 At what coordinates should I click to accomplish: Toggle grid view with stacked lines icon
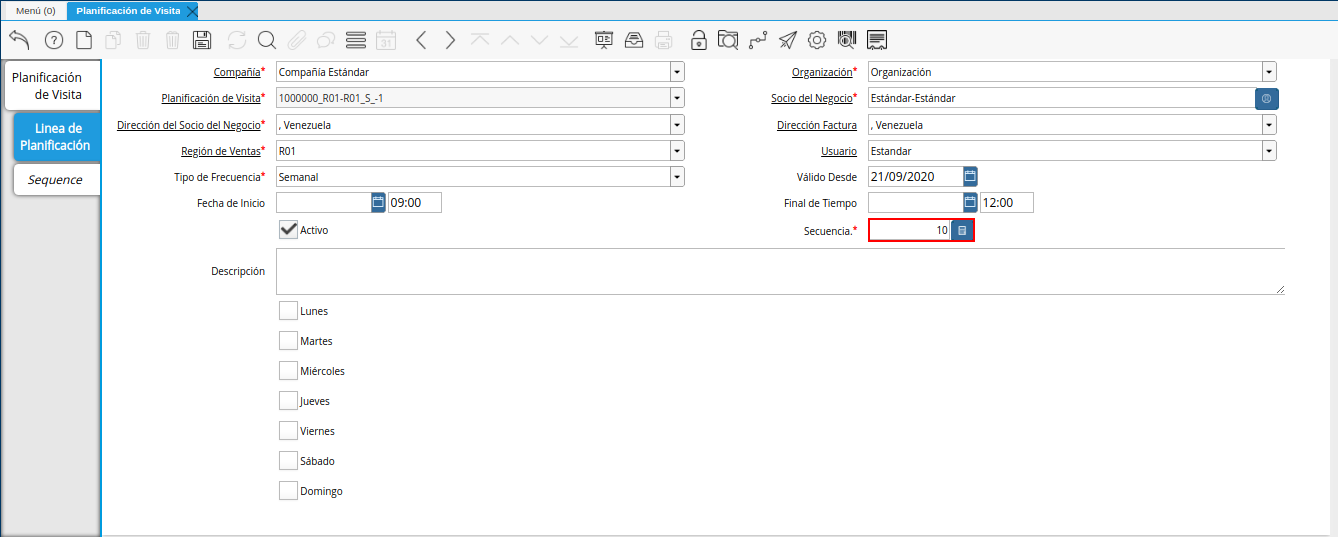(x=356, y=40)
